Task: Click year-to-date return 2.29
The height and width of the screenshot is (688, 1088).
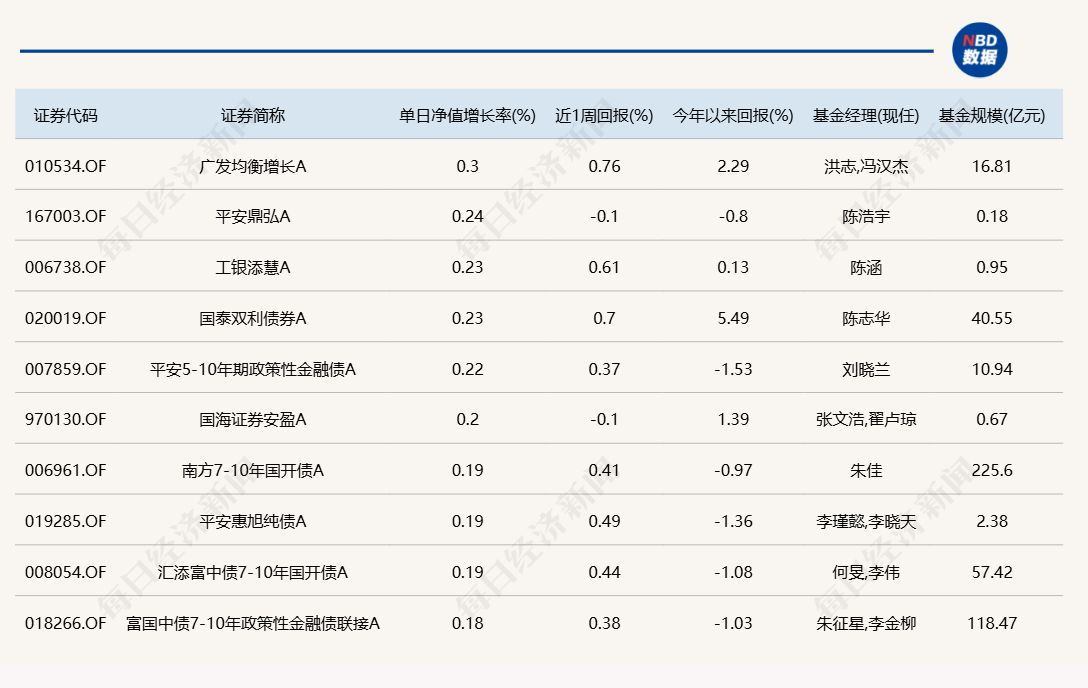Action: [733, 166]
